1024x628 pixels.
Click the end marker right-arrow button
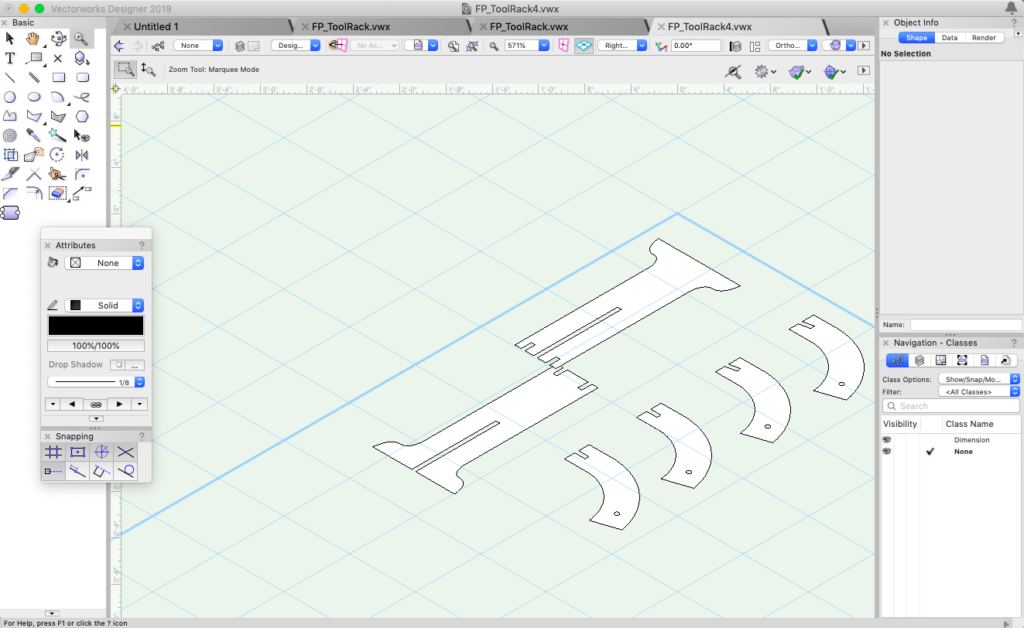click(119, 404)
